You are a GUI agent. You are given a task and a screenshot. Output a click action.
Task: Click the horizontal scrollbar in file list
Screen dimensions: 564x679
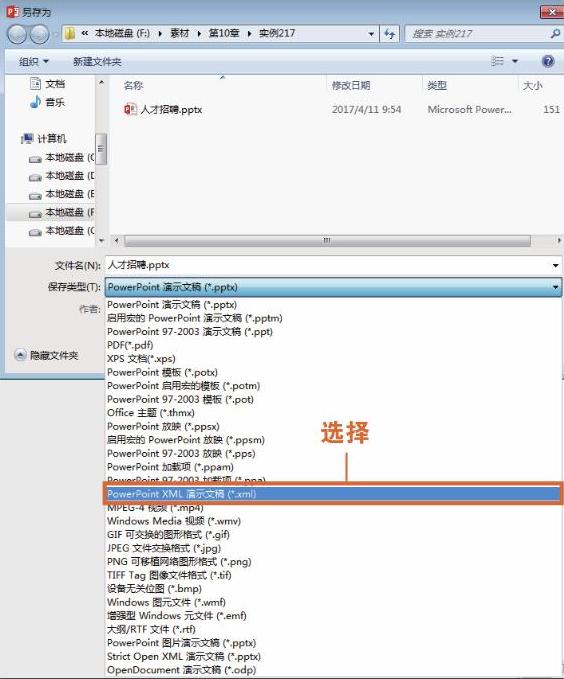(327, 240)
